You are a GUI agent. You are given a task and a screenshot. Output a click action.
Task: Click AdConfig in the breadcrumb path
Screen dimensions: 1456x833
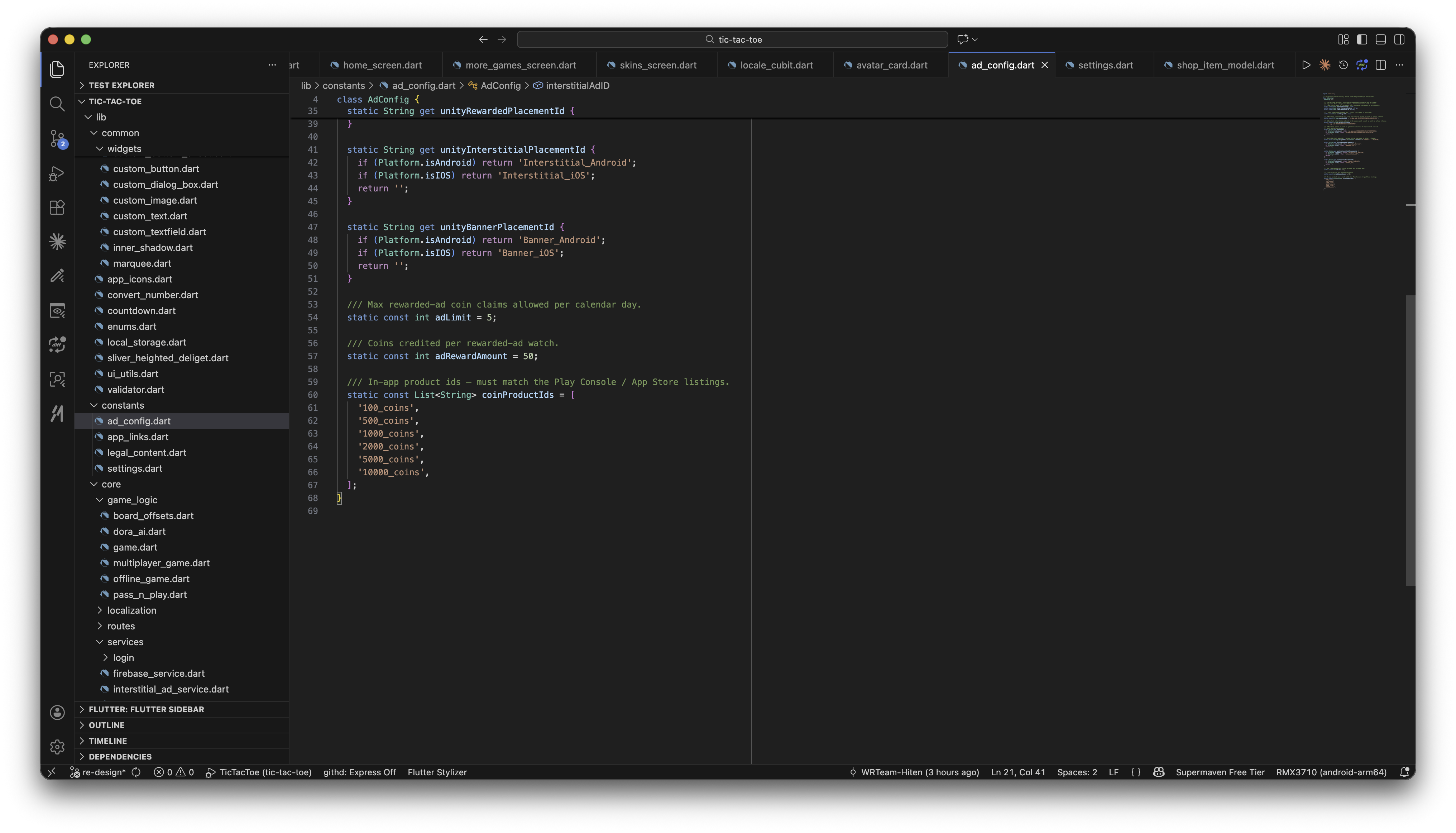click(500, 86)
